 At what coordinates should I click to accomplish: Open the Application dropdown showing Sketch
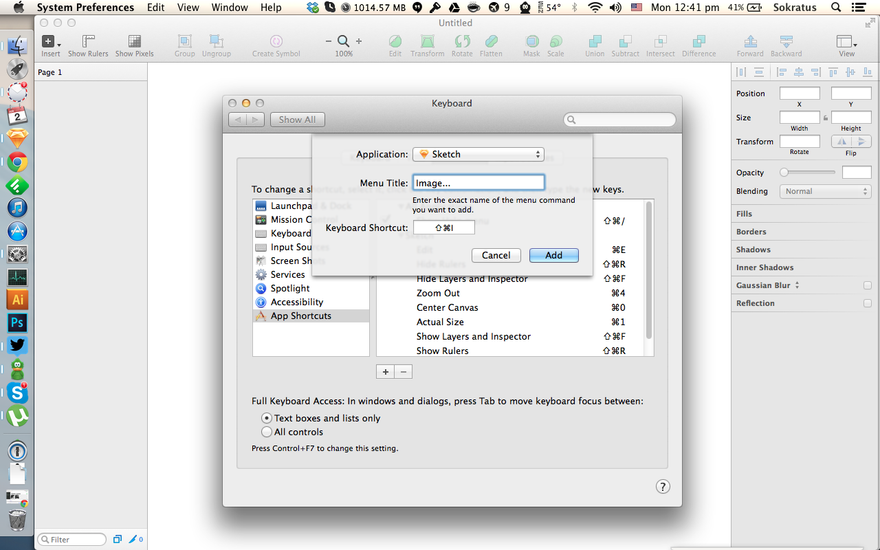tap(478, 154)
